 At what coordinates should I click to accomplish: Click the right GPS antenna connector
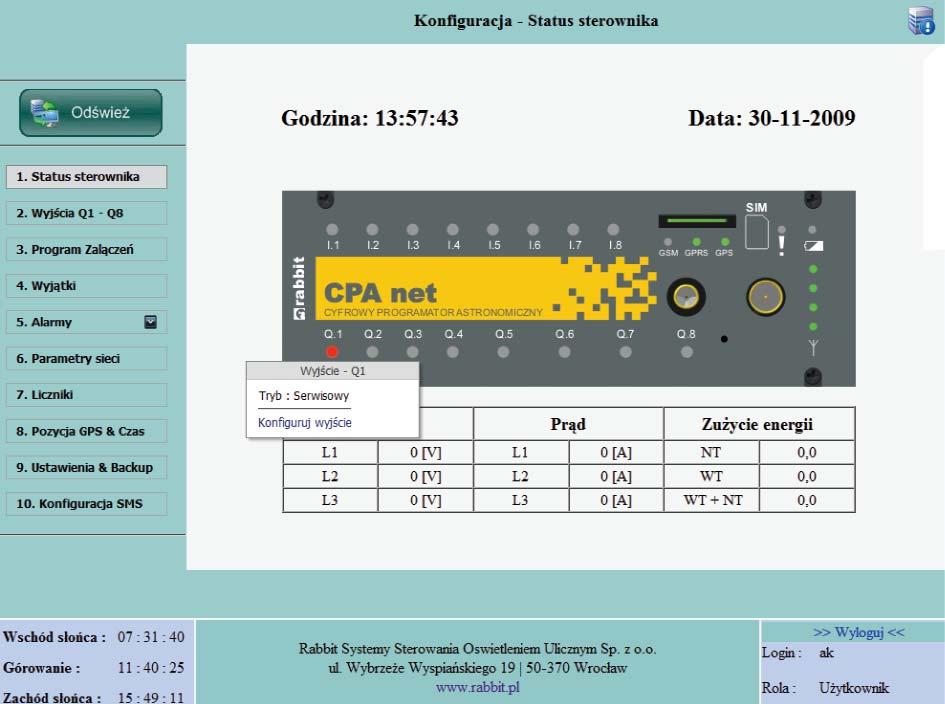[x=765, y=297]
